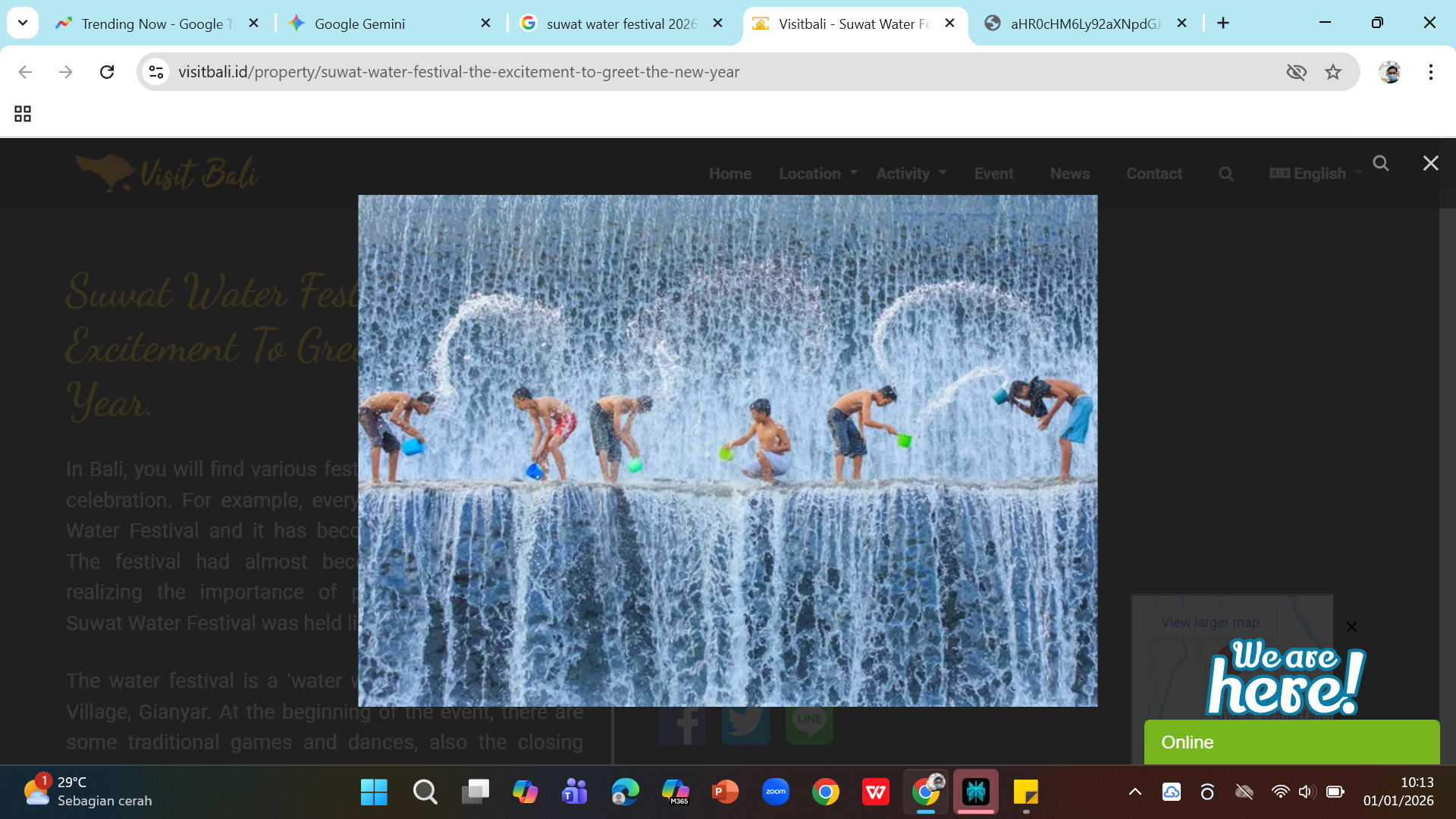Image resolution: width=1456 pixels, height=819 pixels.
Task: Open the Chrome profile avatar
Action: point(1390,72)
